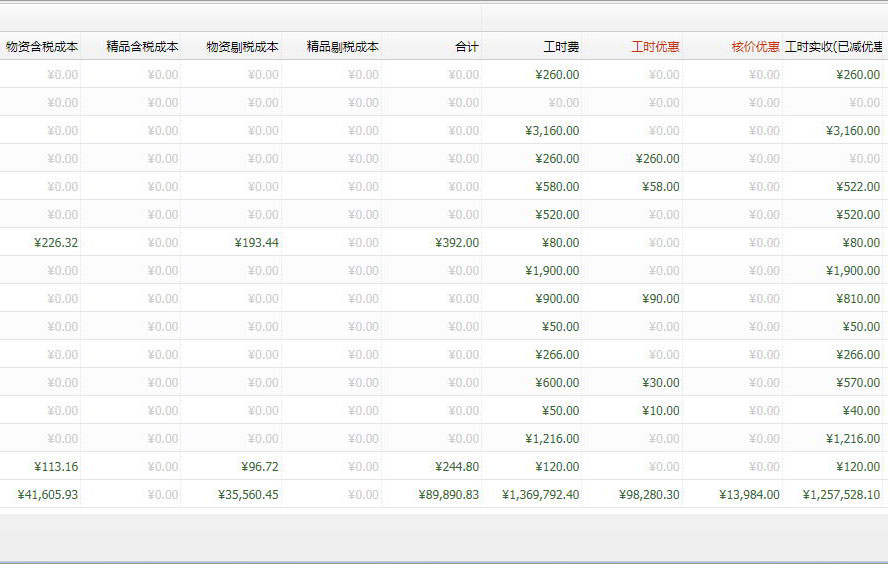This screenshot has width=888, height=564.
Task: Sort by 物资含税成本 column header
Action: tap(41, 47)
